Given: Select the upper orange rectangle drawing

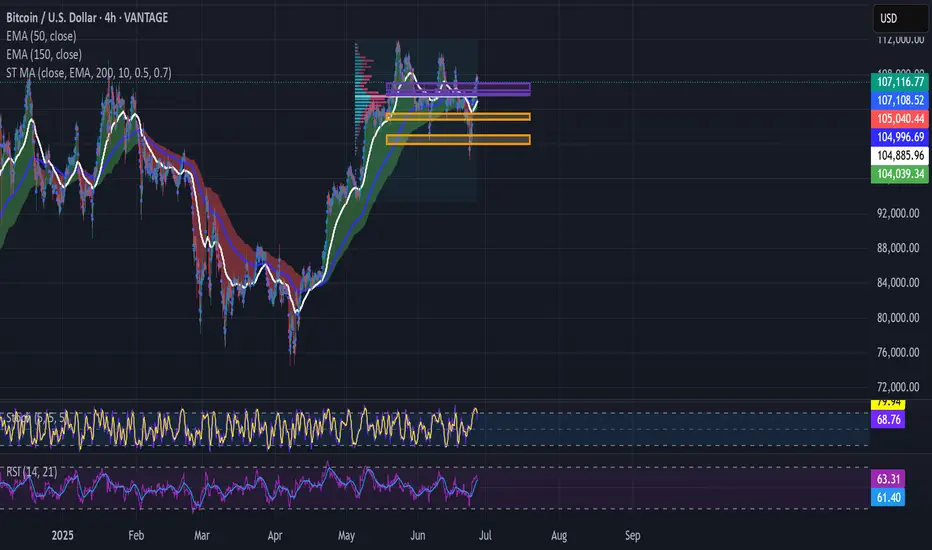Looking at the screenshot, I should point(458,117).
